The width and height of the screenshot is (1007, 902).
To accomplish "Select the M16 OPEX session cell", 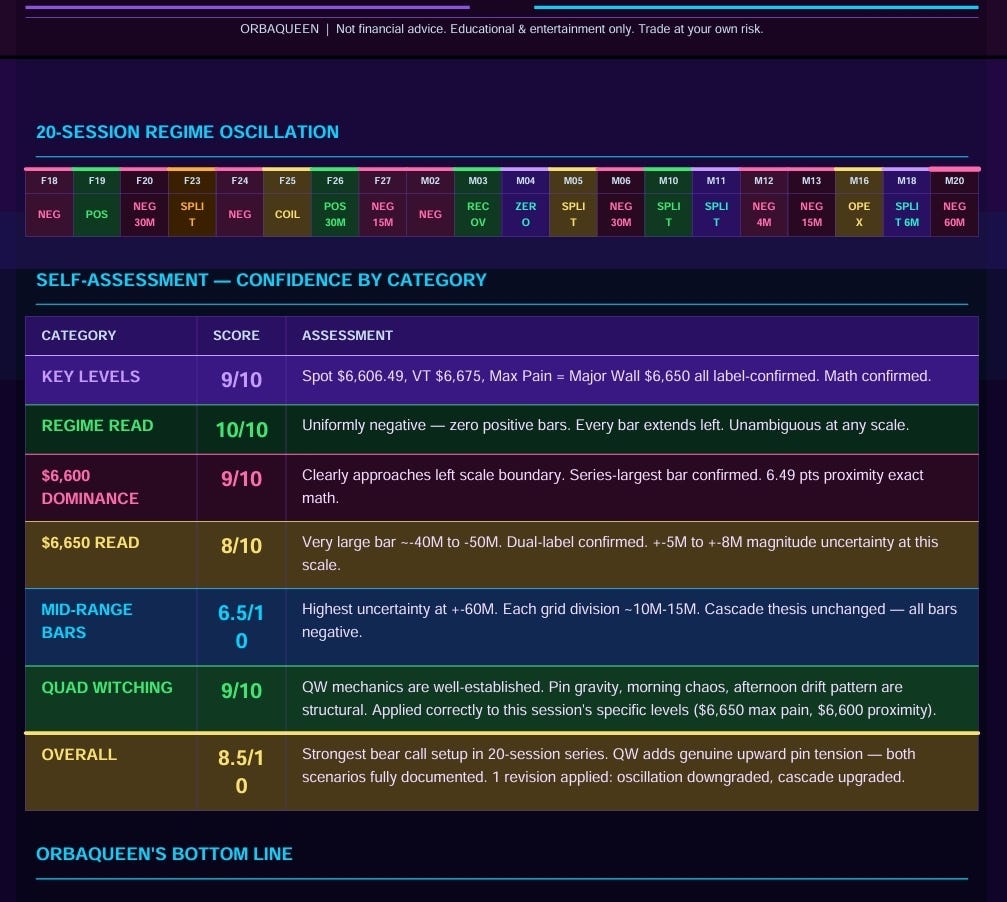I will (859, 202).
